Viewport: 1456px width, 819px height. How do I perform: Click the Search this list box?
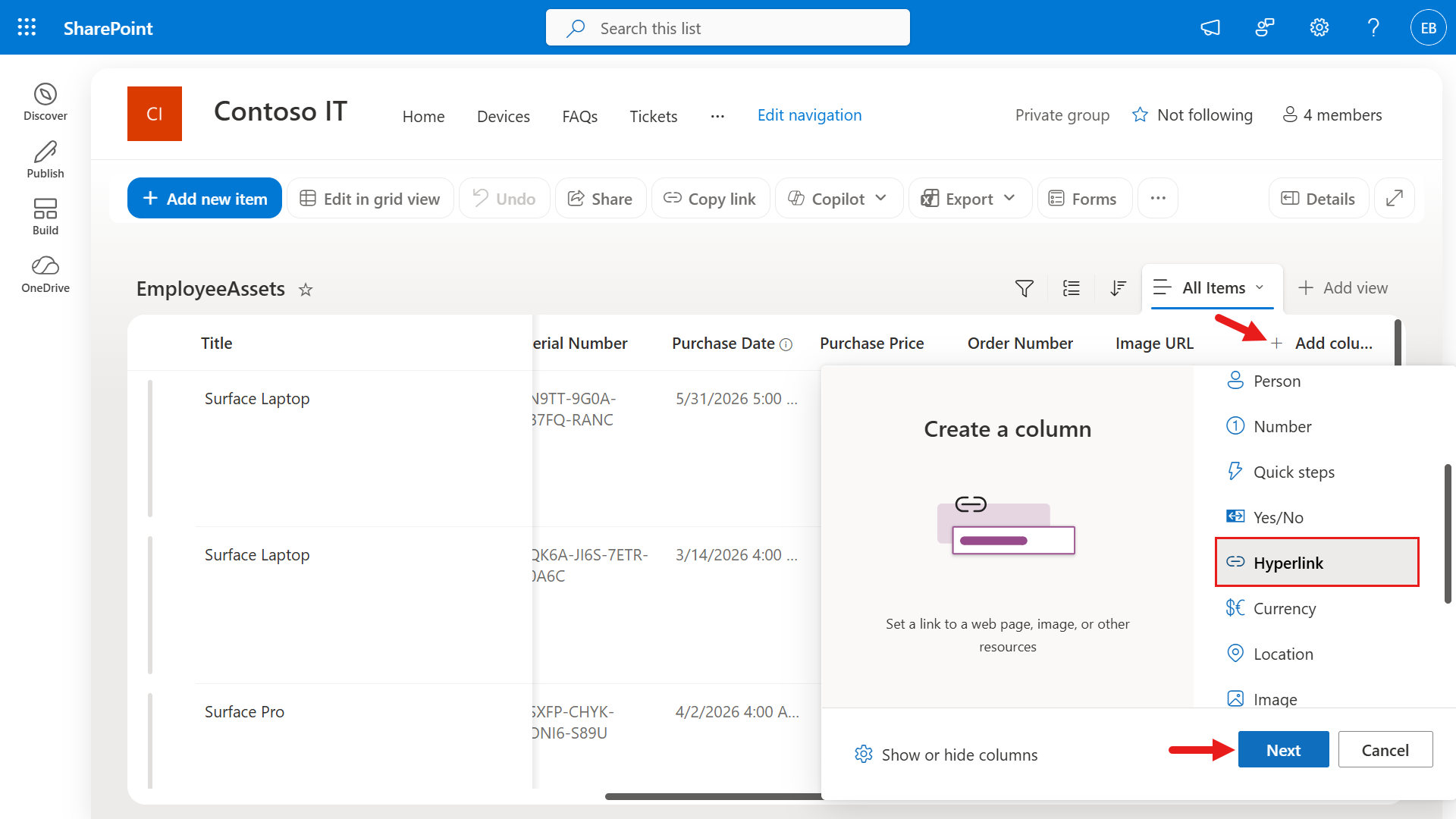point(727,28)
